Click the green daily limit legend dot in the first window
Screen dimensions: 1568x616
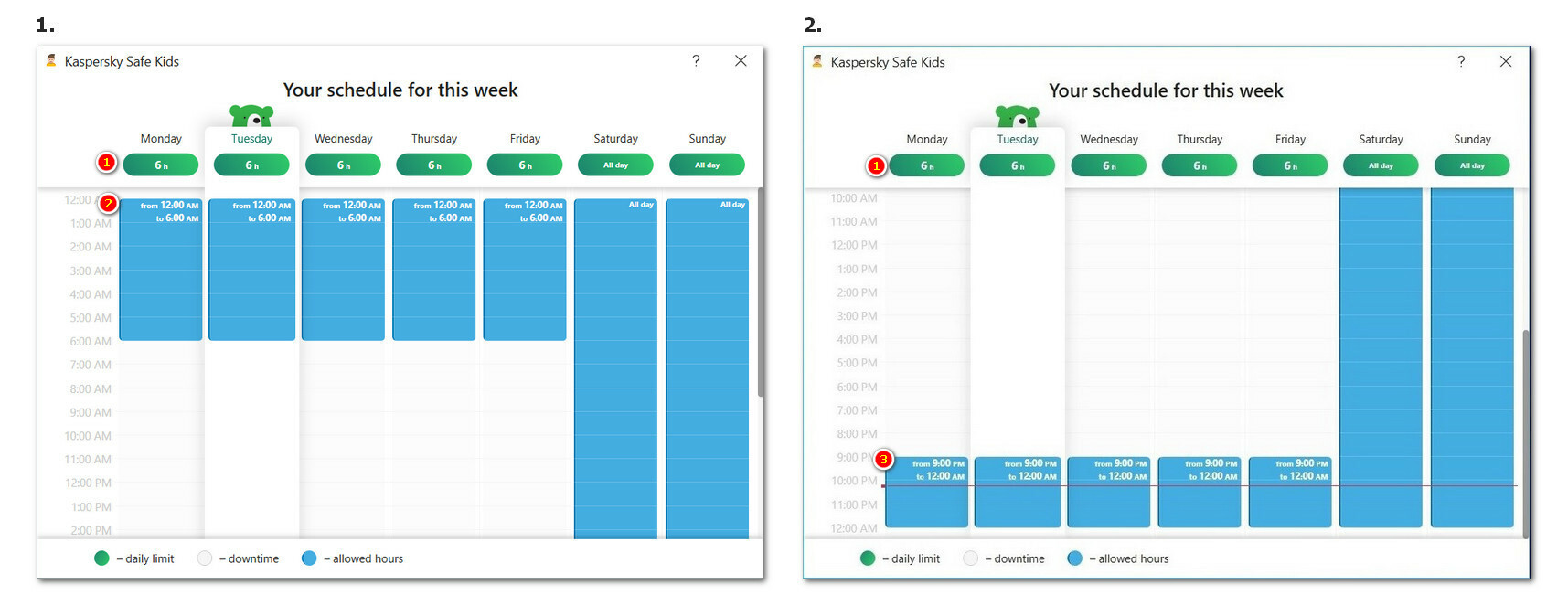coord(101,558)
